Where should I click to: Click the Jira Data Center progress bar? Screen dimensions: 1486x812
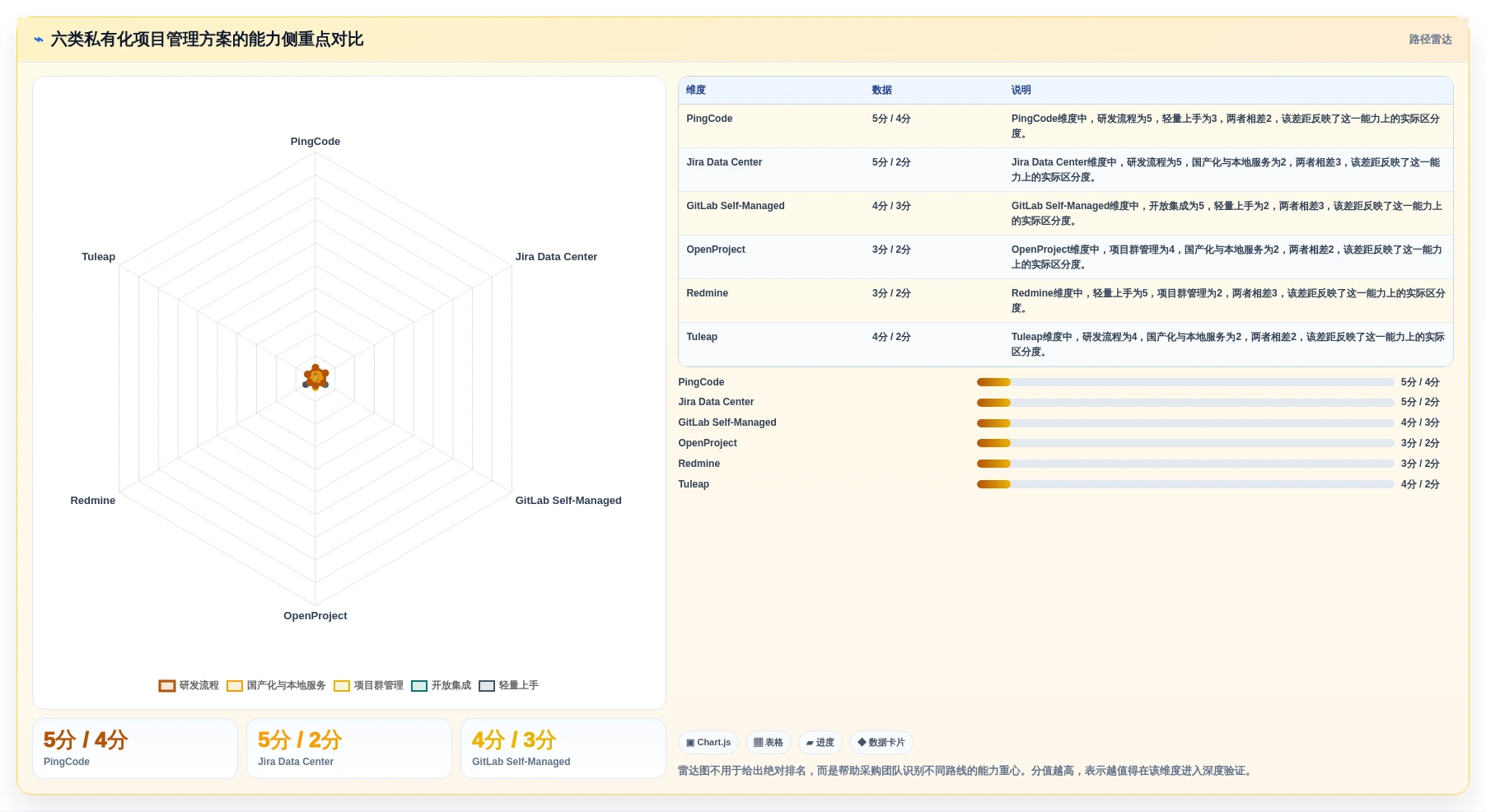(1185, 403)
